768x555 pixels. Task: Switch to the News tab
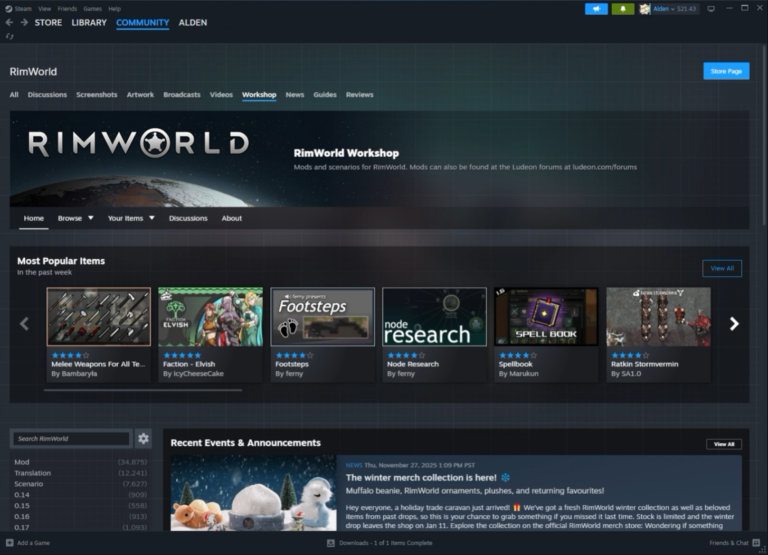click(x=295, y=95)
